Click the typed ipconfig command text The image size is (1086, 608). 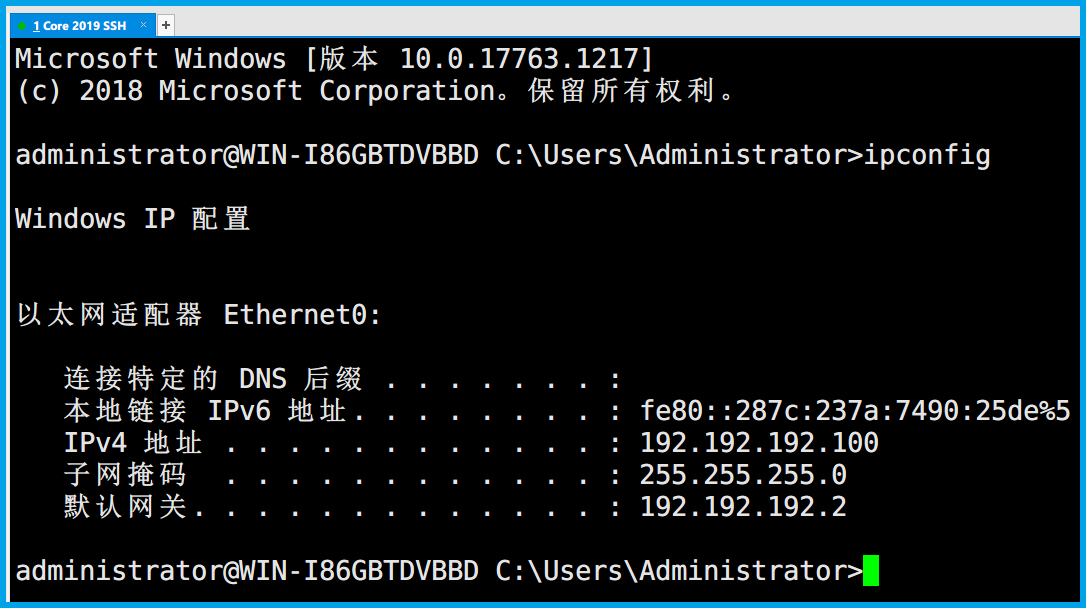(x=927, y=155)
